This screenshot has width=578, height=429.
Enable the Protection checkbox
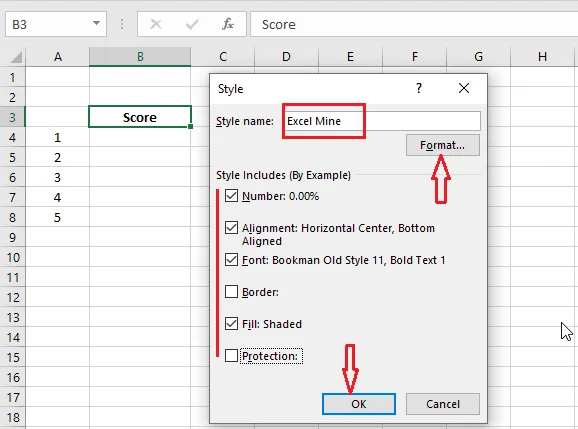(x=231, y=356)
